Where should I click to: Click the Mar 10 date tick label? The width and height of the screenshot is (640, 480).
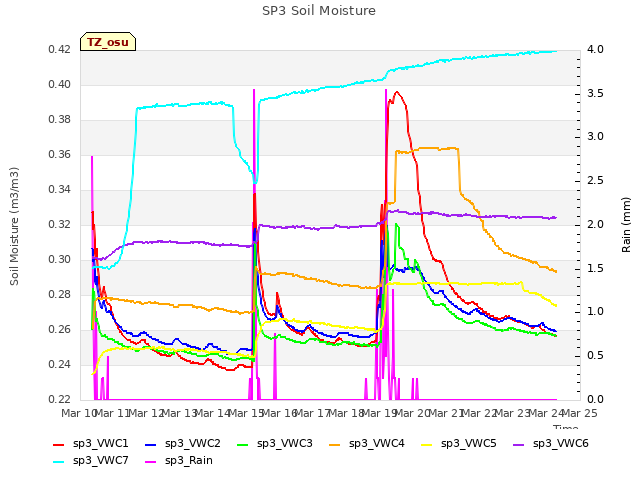coord(79,413)
